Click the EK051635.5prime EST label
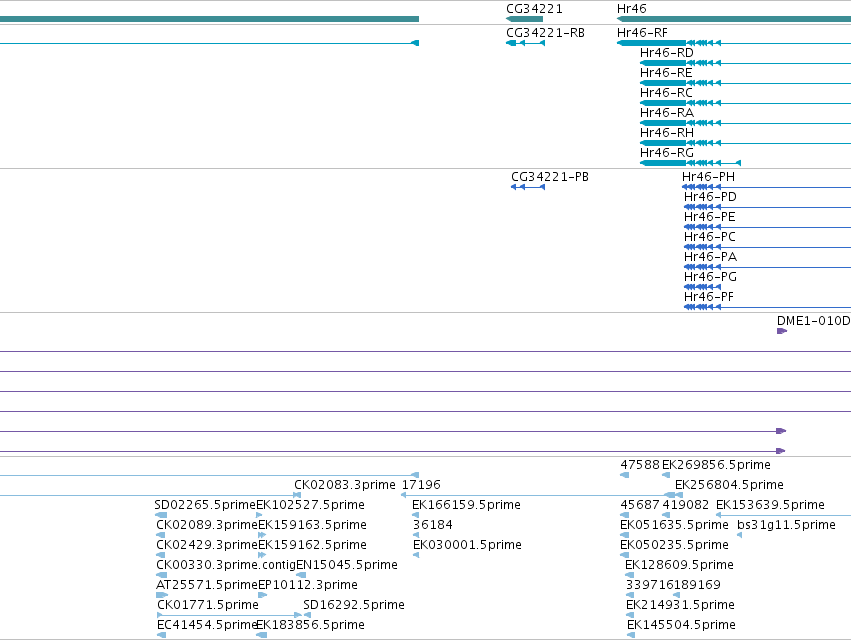Viewport: 851px width, 640px height. point(674,525)
